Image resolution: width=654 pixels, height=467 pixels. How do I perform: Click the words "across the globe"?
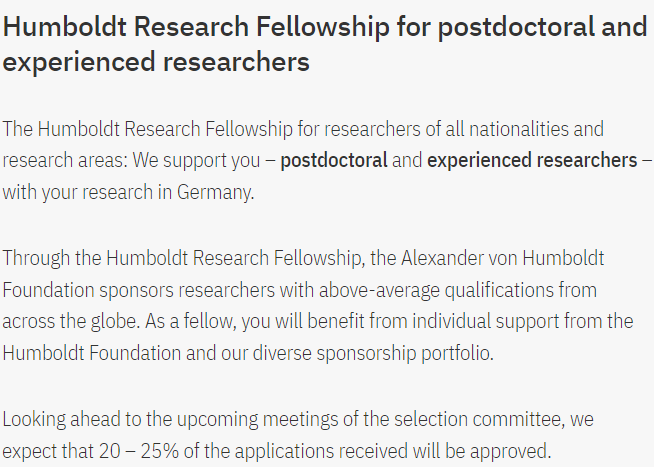(58, 322)
